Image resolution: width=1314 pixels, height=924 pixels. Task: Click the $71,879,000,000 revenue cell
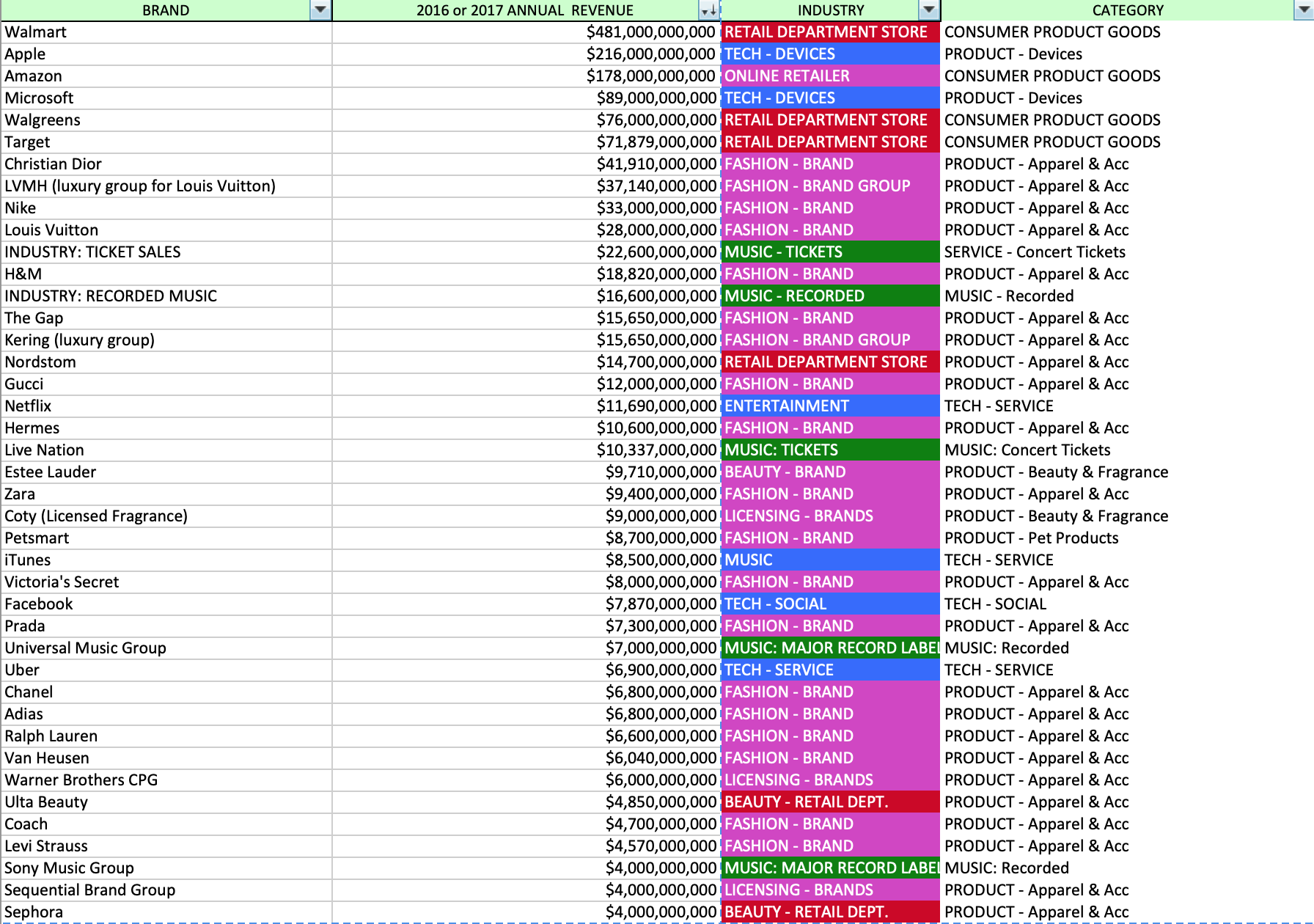526,142
